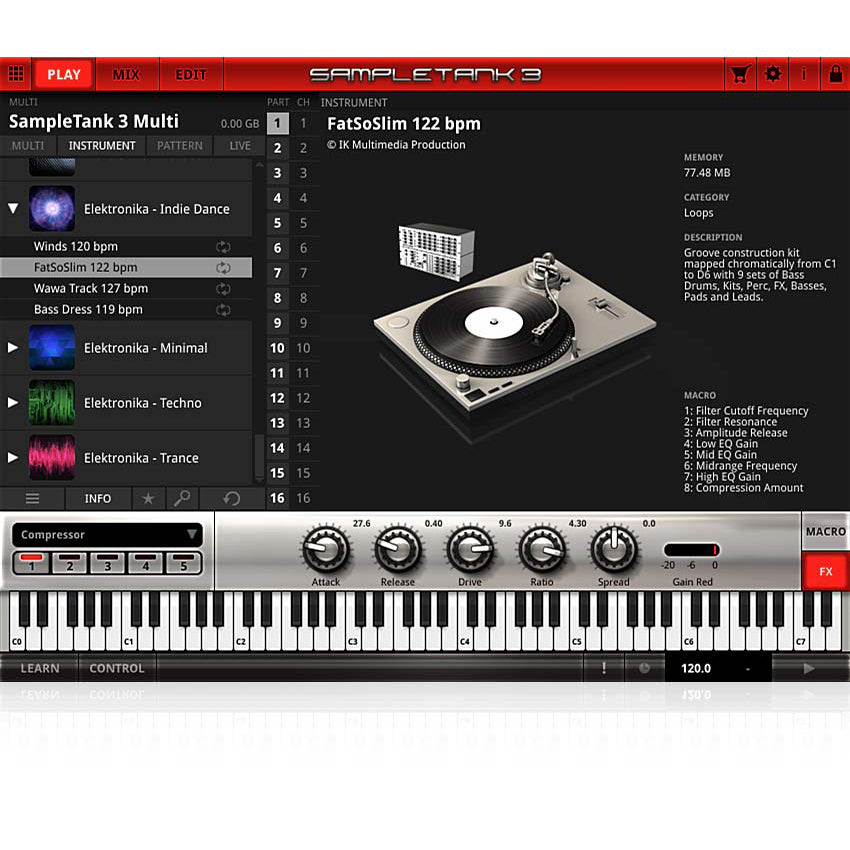850x850 pixels.
Task: Enable the FX button on the right
Action: click(x=826, y=571)
